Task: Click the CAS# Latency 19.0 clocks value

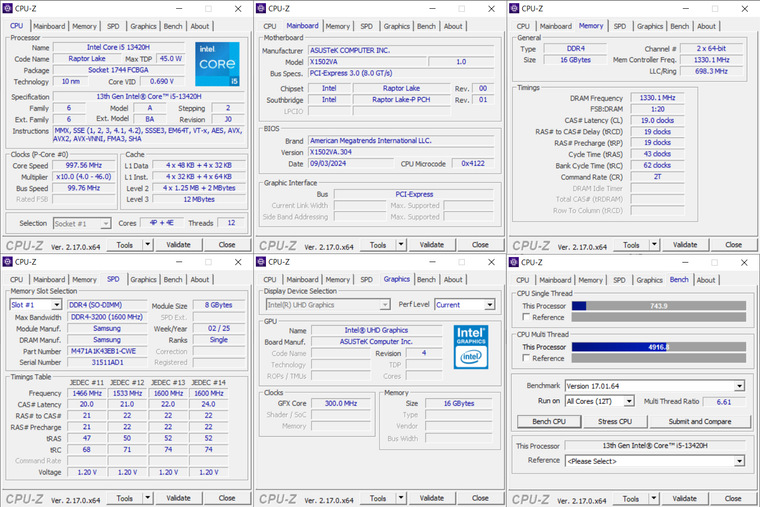Action: [657, 120]
